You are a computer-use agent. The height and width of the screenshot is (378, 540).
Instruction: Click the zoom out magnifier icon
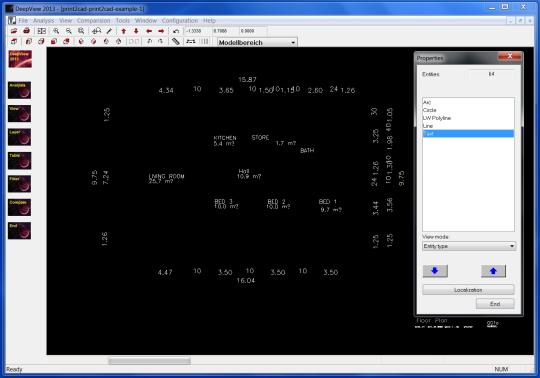coord(69,31)
